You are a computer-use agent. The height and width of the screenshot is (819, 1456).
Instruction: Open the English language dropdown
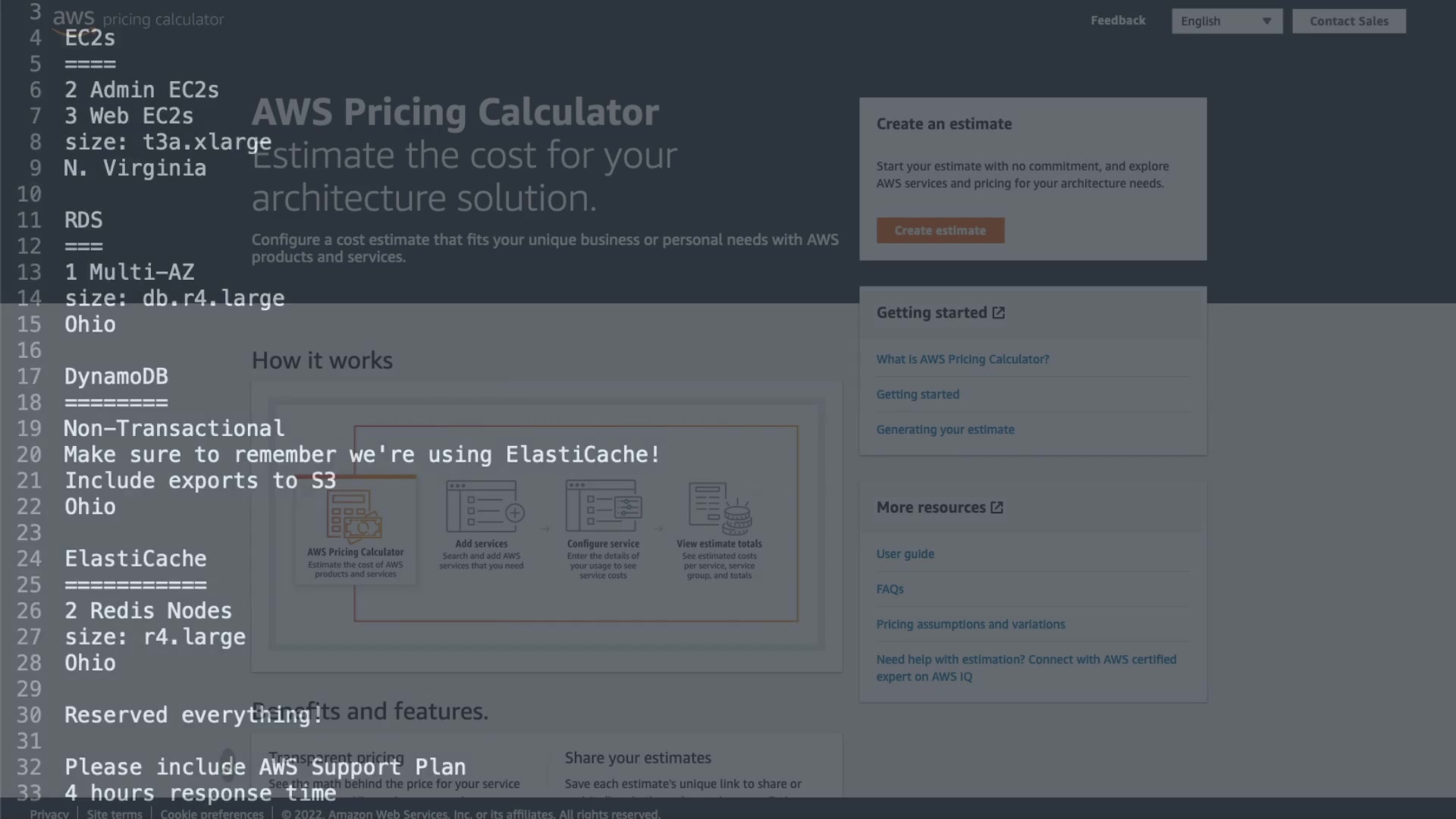pyautogui.click(x=1226, y=21)
